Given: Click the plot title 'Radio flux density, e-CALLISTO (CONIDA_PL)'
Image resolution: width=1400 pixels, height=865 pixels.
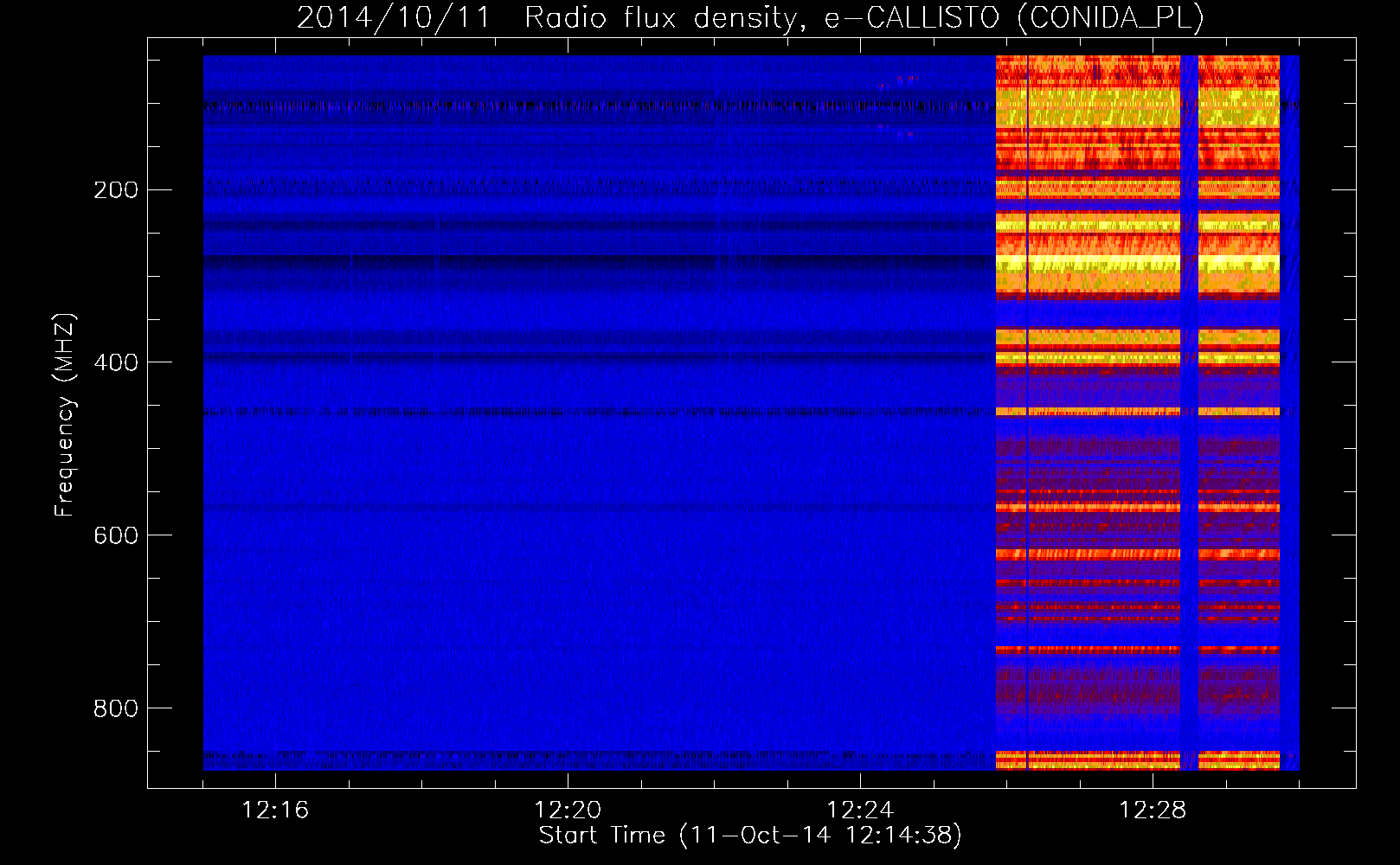Looking at the screenshot, I should click(x=864, y=17).
